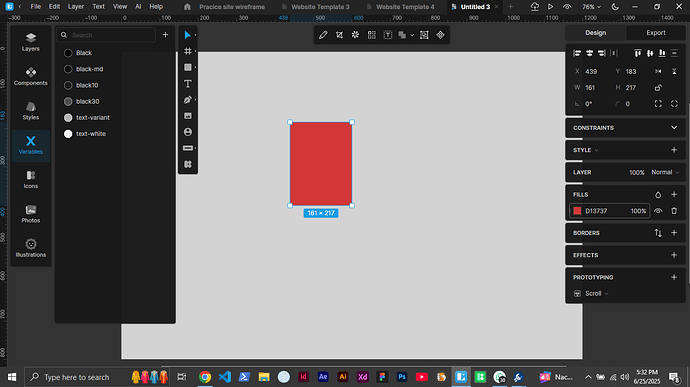Open the Components panel

click(30, 77)
